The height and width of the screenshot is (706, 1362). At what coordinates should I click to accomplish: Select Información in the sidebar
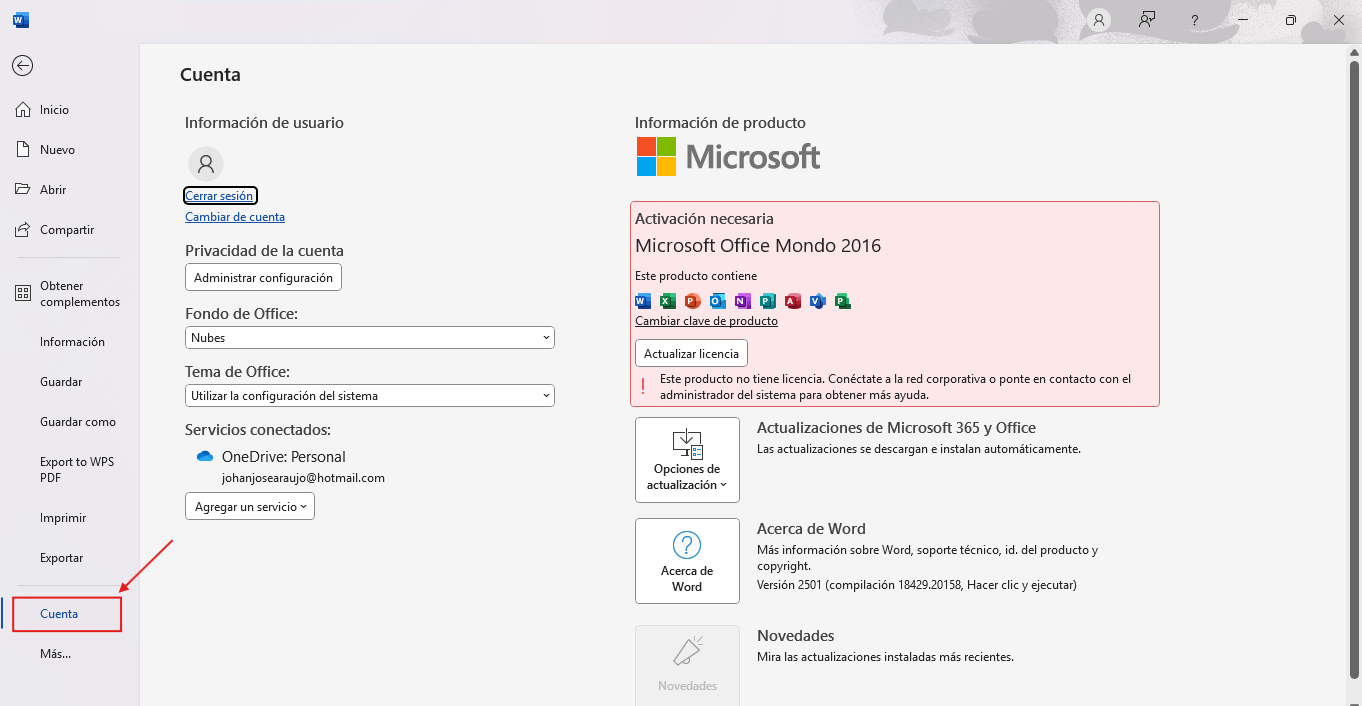(x=72, y=342)
